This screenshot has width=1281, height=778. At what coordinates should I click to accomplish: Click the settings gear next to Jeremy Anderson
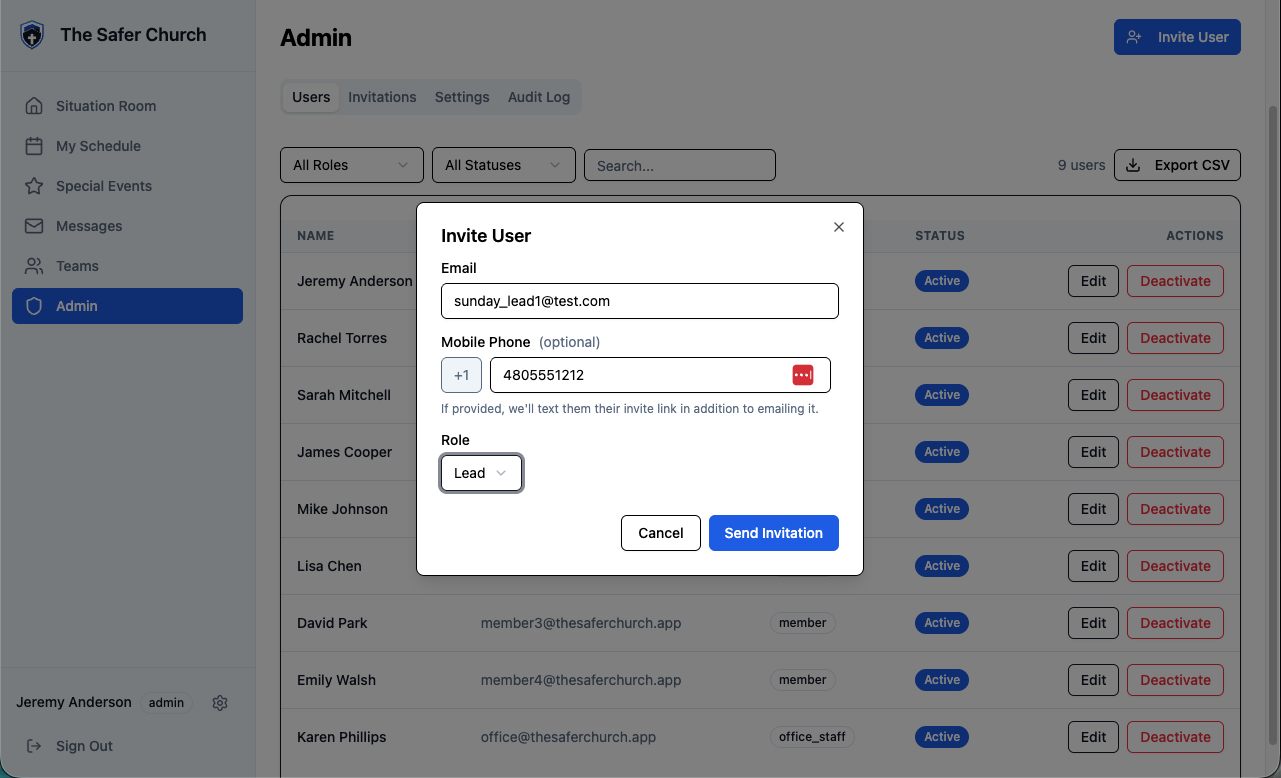[x=220, y=703]
